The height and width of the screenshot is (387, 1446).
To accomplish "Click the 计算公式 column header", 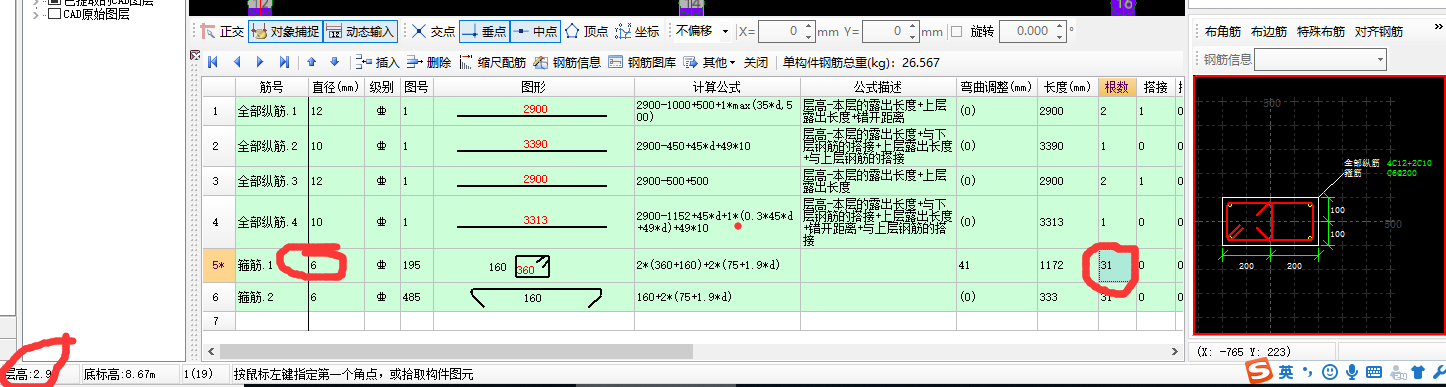I will (717, 87).
